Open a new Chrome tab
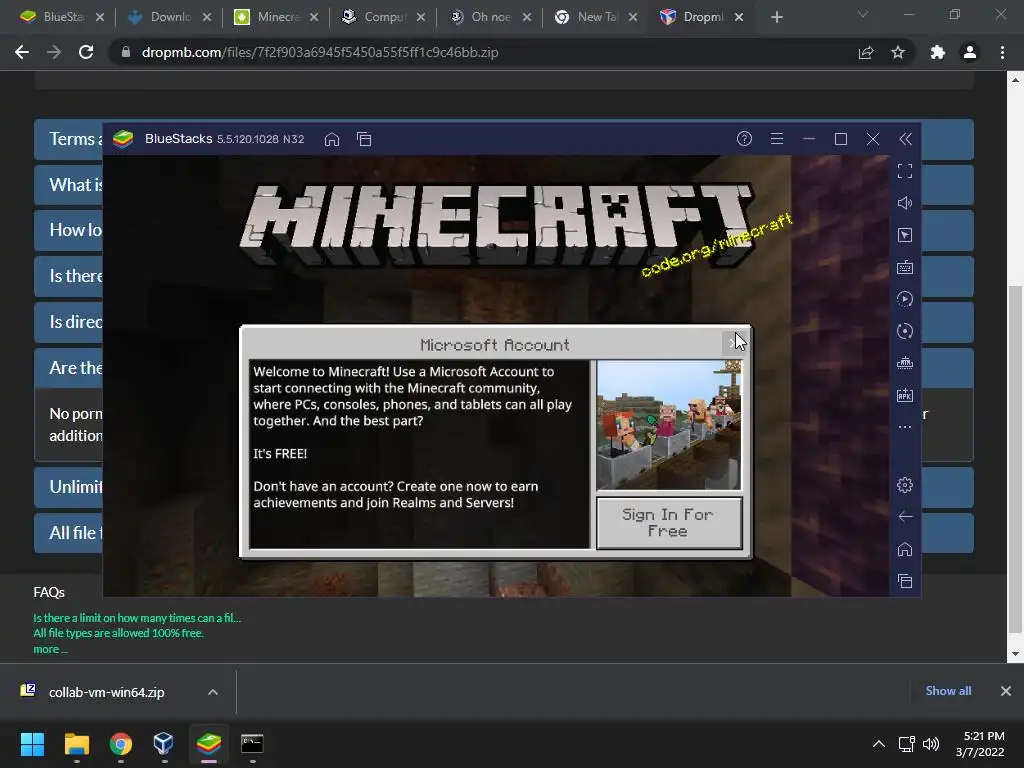 tap(776, 18)
